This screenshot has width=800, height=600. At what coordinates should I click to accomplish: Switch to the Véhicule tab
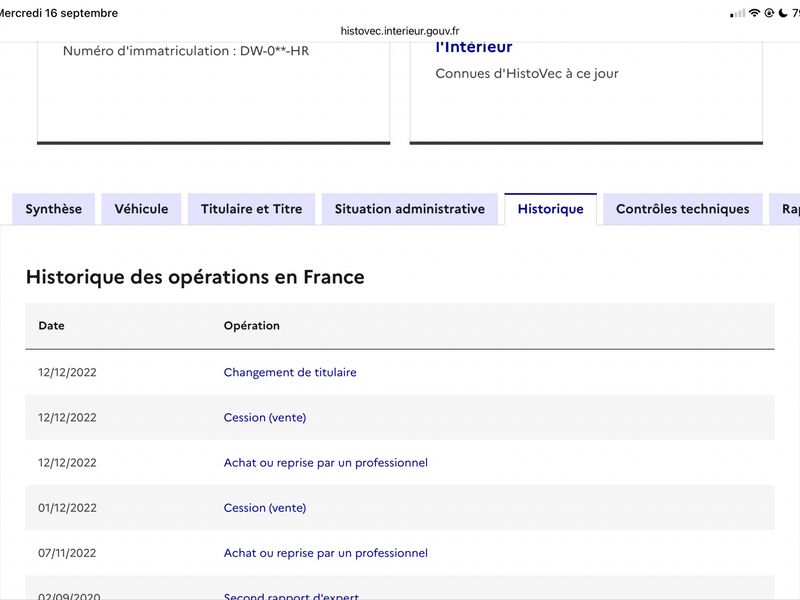coord(141,209)
